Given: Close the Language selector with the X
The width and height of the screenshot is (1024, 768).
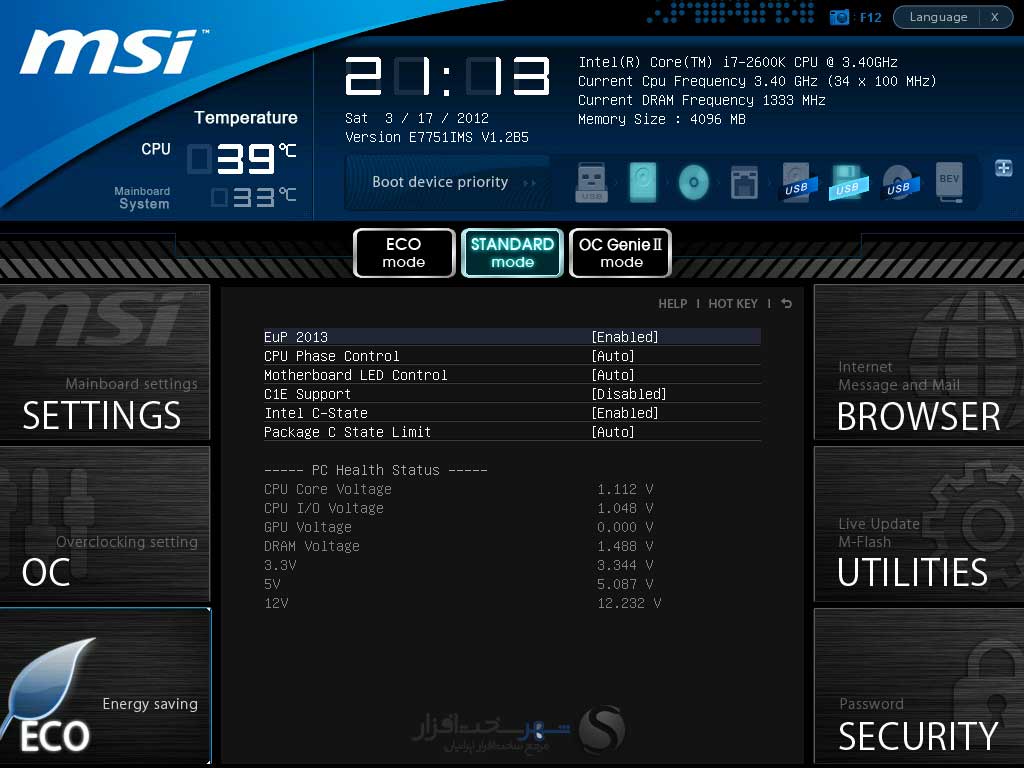Looking at the screenshot, I should pos(995,17).
